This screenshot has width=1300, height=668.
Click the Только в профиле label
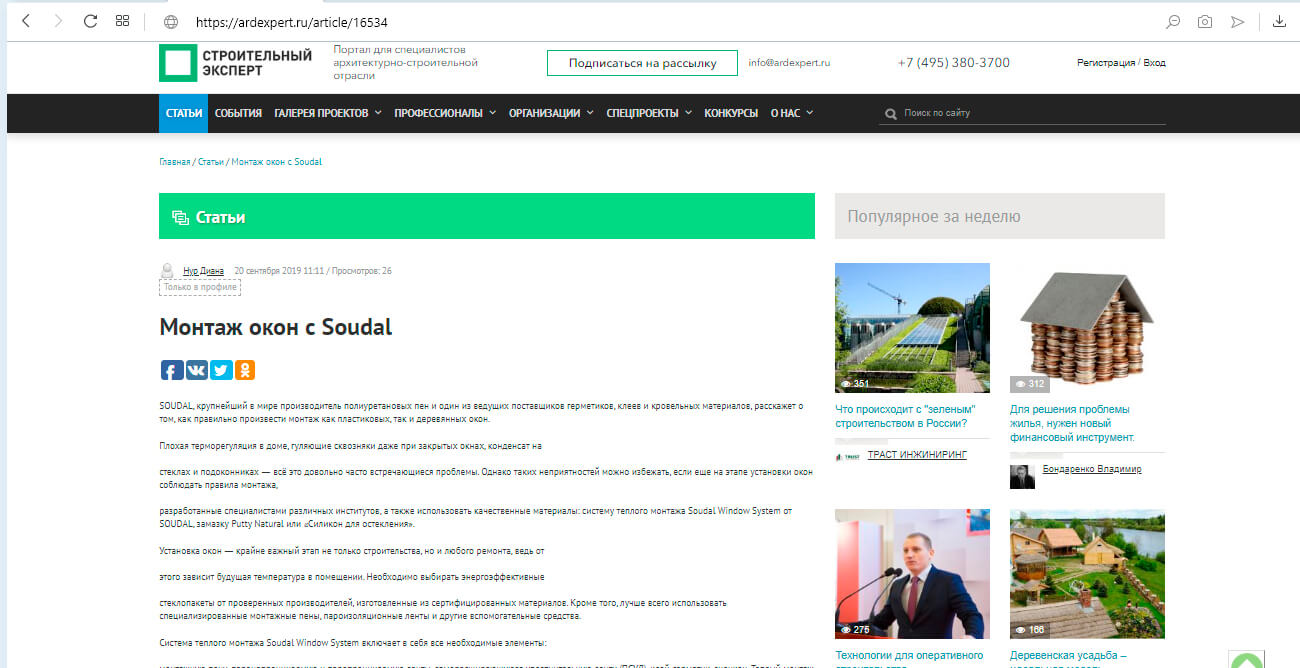tap(200, 287)
